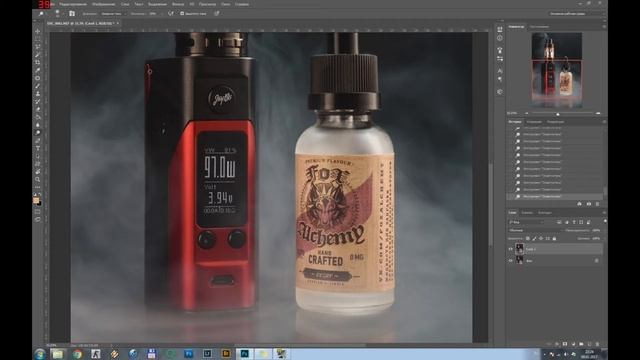This screenshot has height=360, width=640.
Task: Select the Background layer name
Action: pyautogui.click(x=529, y=260)
